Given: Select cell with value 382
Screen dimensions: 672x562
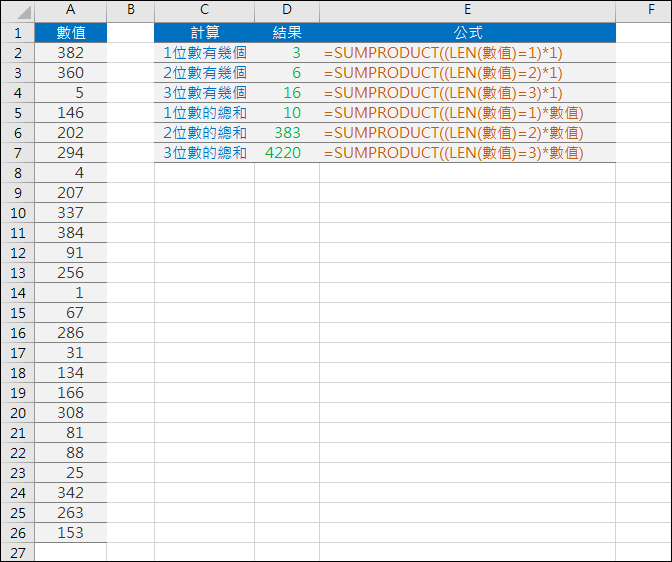Looking at the screenshot, I should click(x=71, y=53).
